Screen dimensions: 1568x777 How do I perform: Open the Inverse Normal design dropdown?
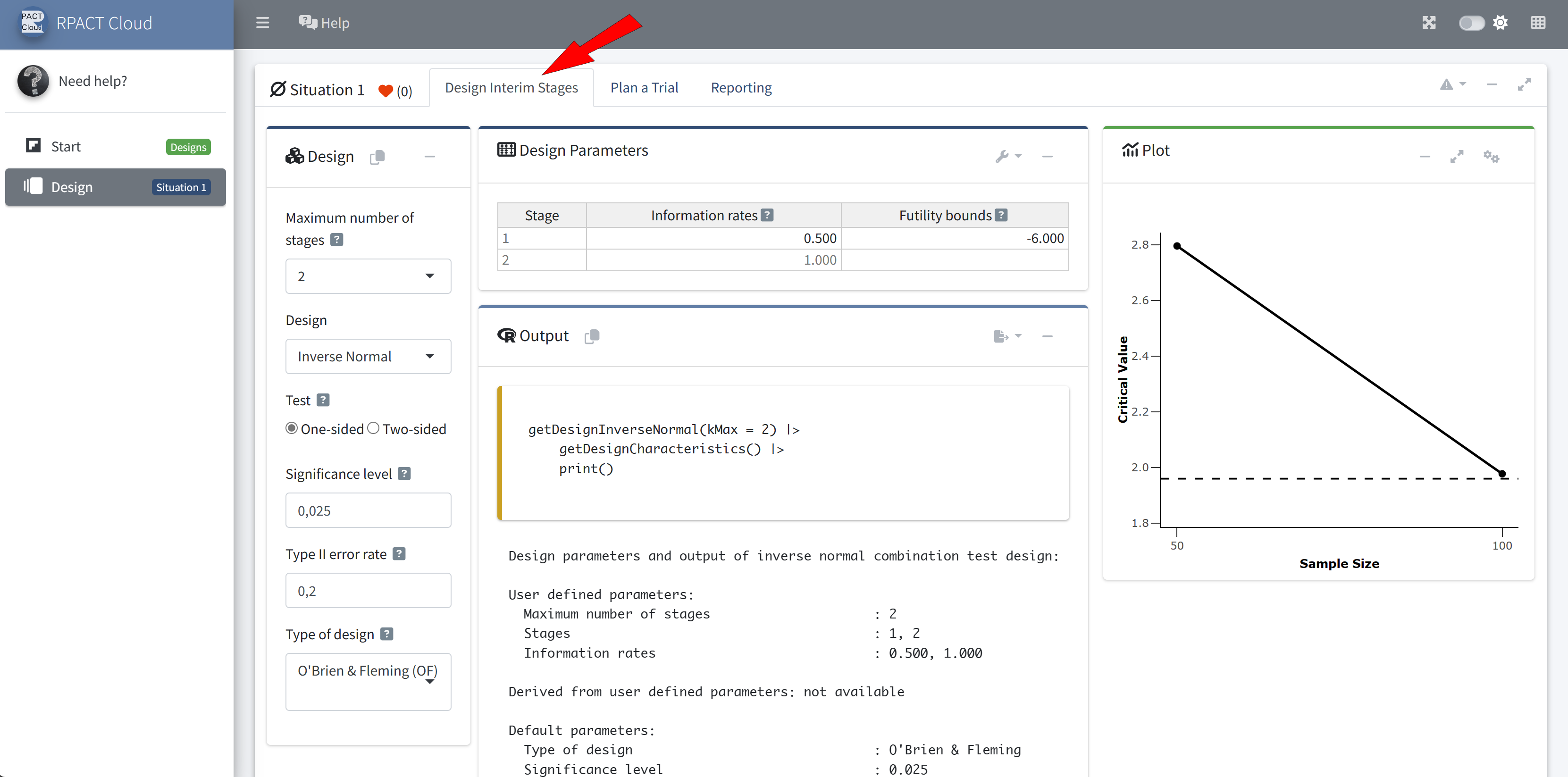pyautogui.click(x=368, y=357)
